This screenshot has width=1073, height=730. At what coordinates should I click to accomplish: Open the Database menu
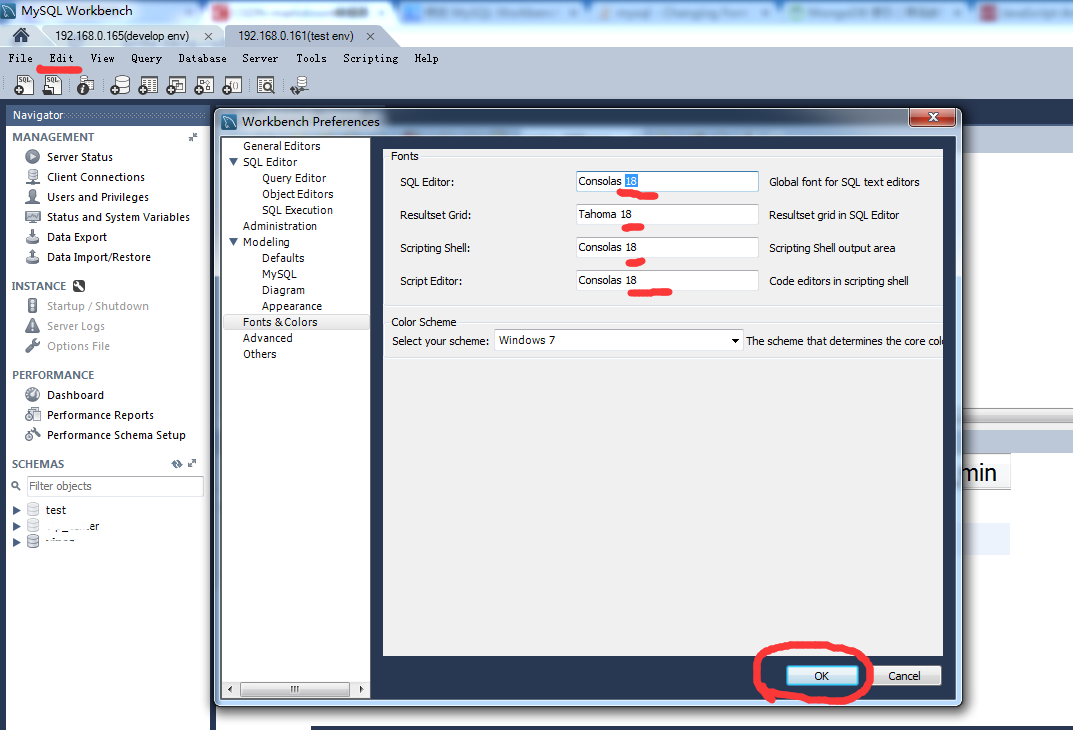(x=203, y=58)
